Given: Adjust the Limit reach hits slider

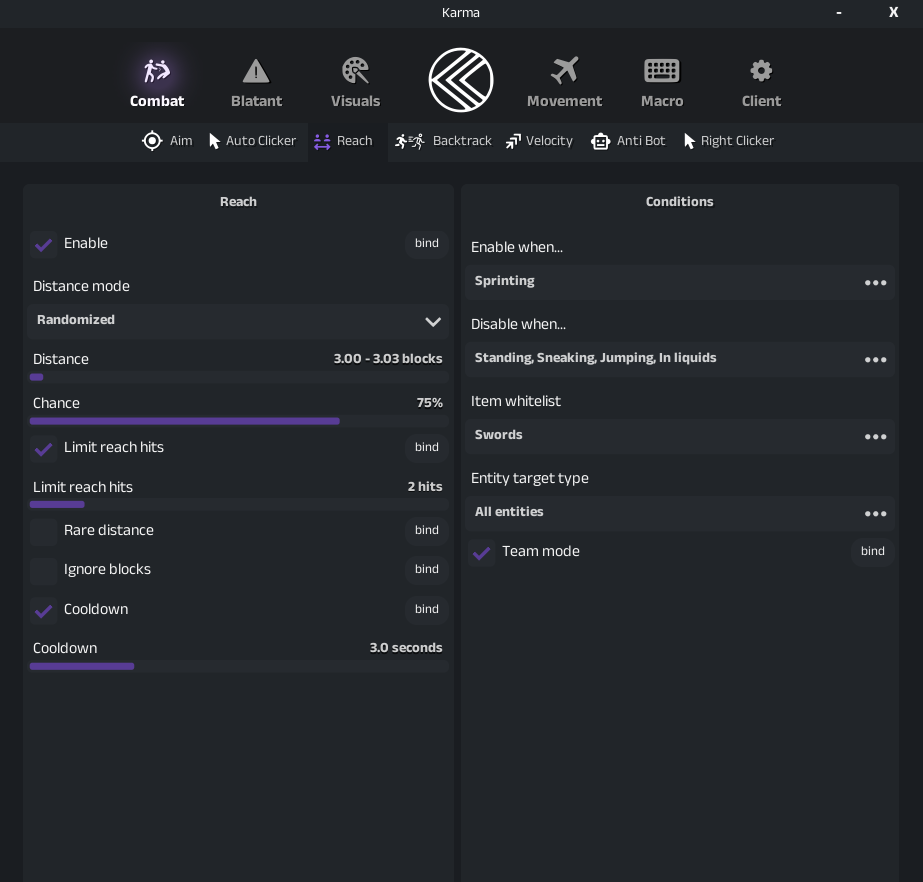Looking at the screenshot, I should [x=239, y=505].
